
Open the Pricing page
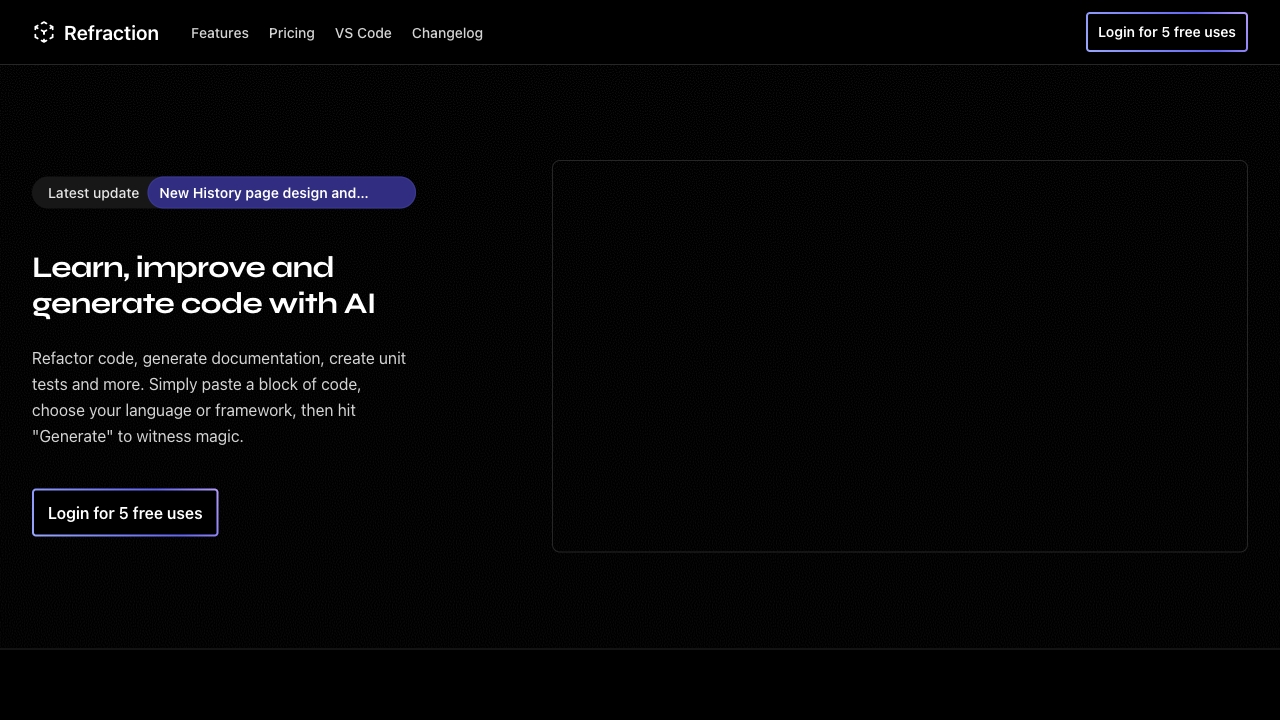click(x=291, y=33)
